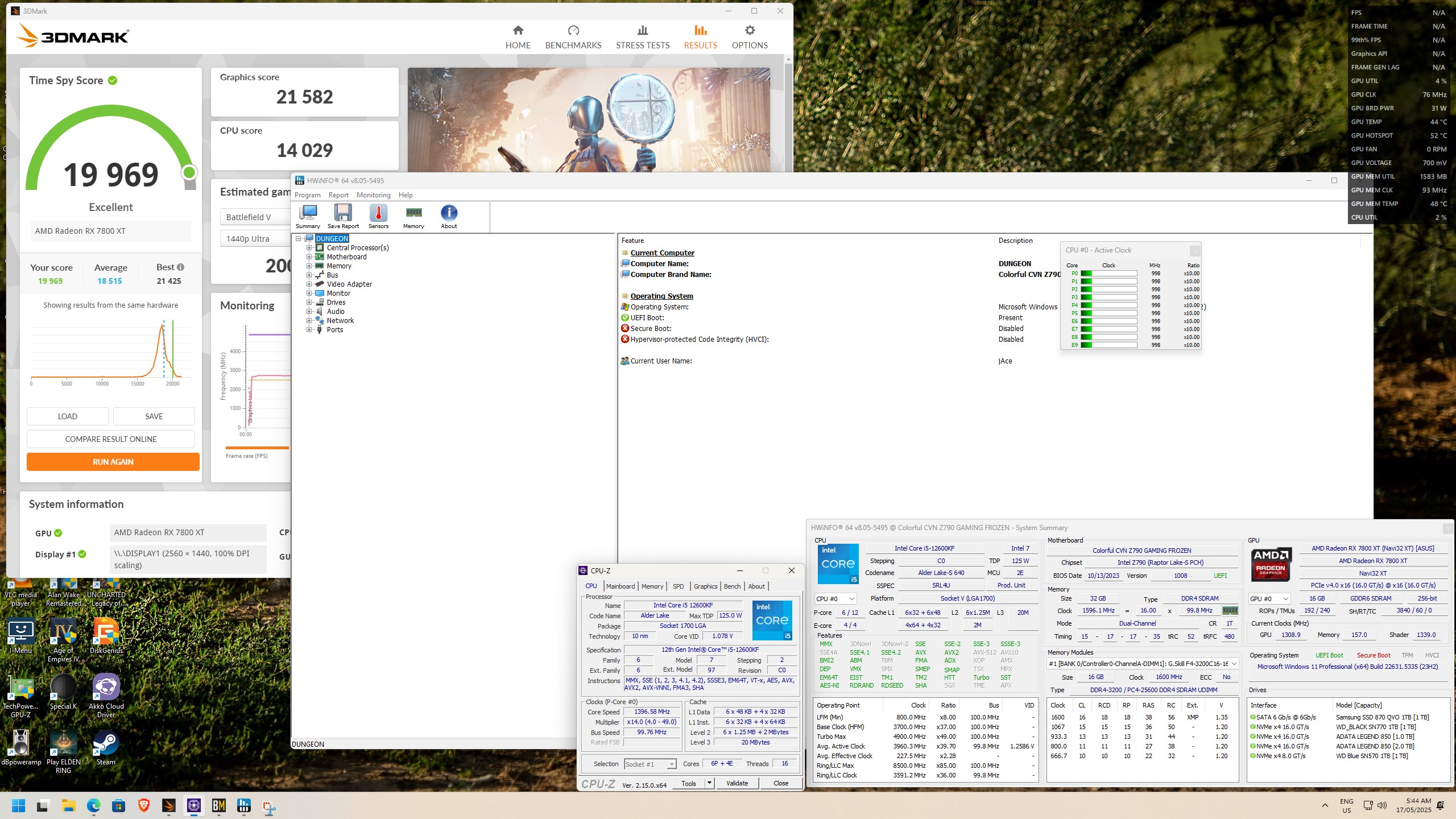This screenshot has height=819, width=1456.
Task: Switch to CPU-Z Bench tab
Action: pos(732,586)
